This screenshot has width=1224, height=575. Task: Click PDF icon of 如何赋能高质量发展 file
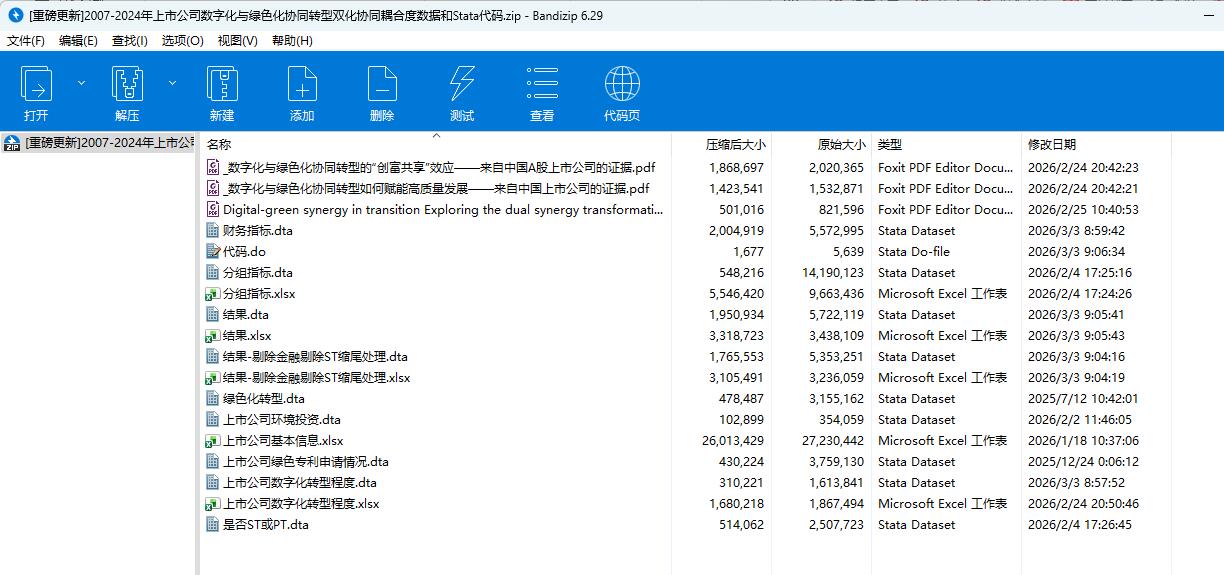[x=212, y=188]
